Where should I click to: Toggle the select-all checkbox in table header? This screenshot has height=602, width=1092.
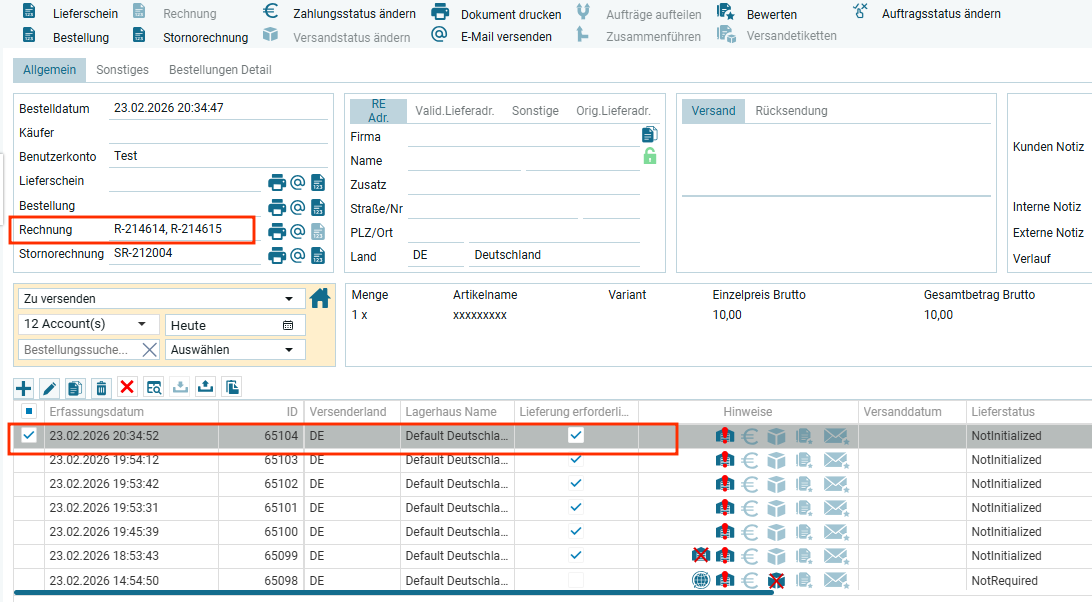[x=29, y=411]
